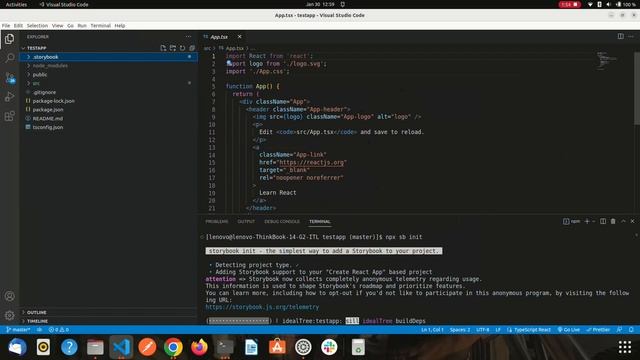This screenshot has width=640, height=360.
Task: Expand the public folder
Action: 109,75
